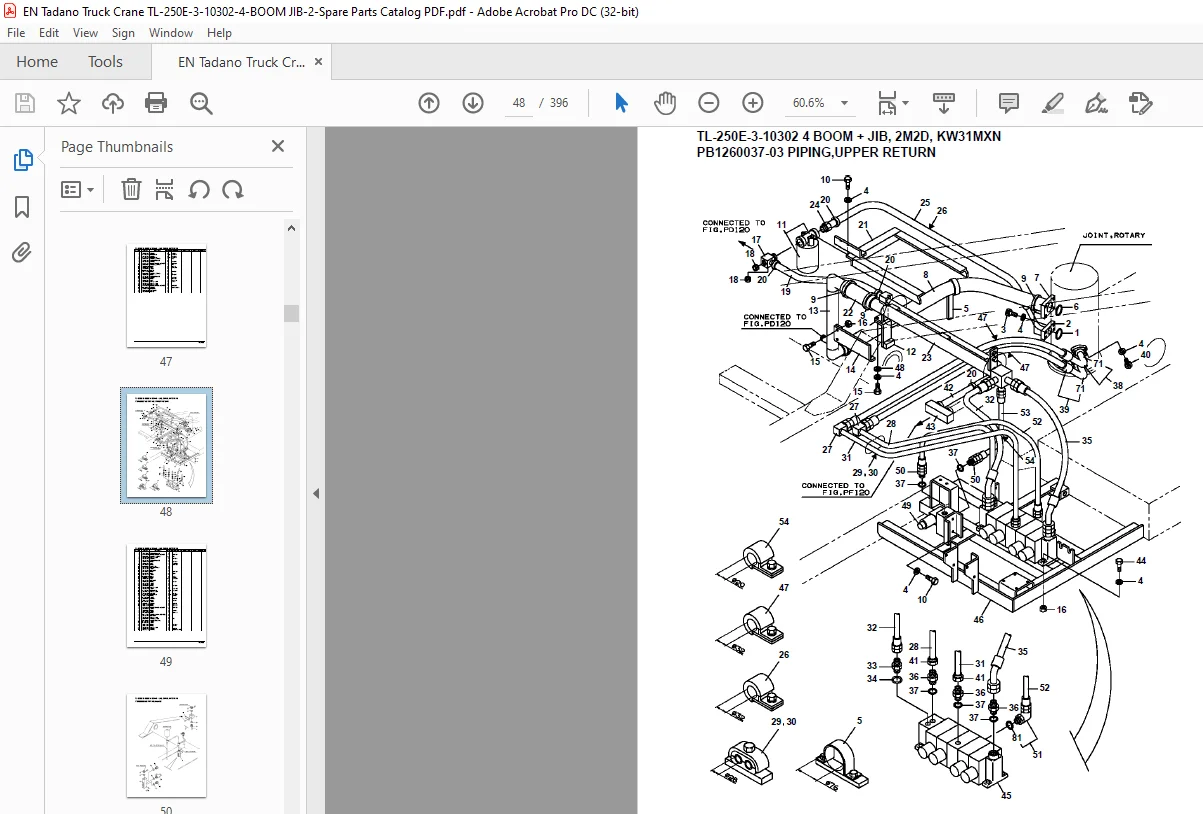Show the Page Thumbnails side panel icon
The image size is (1203, 814).
22,160
